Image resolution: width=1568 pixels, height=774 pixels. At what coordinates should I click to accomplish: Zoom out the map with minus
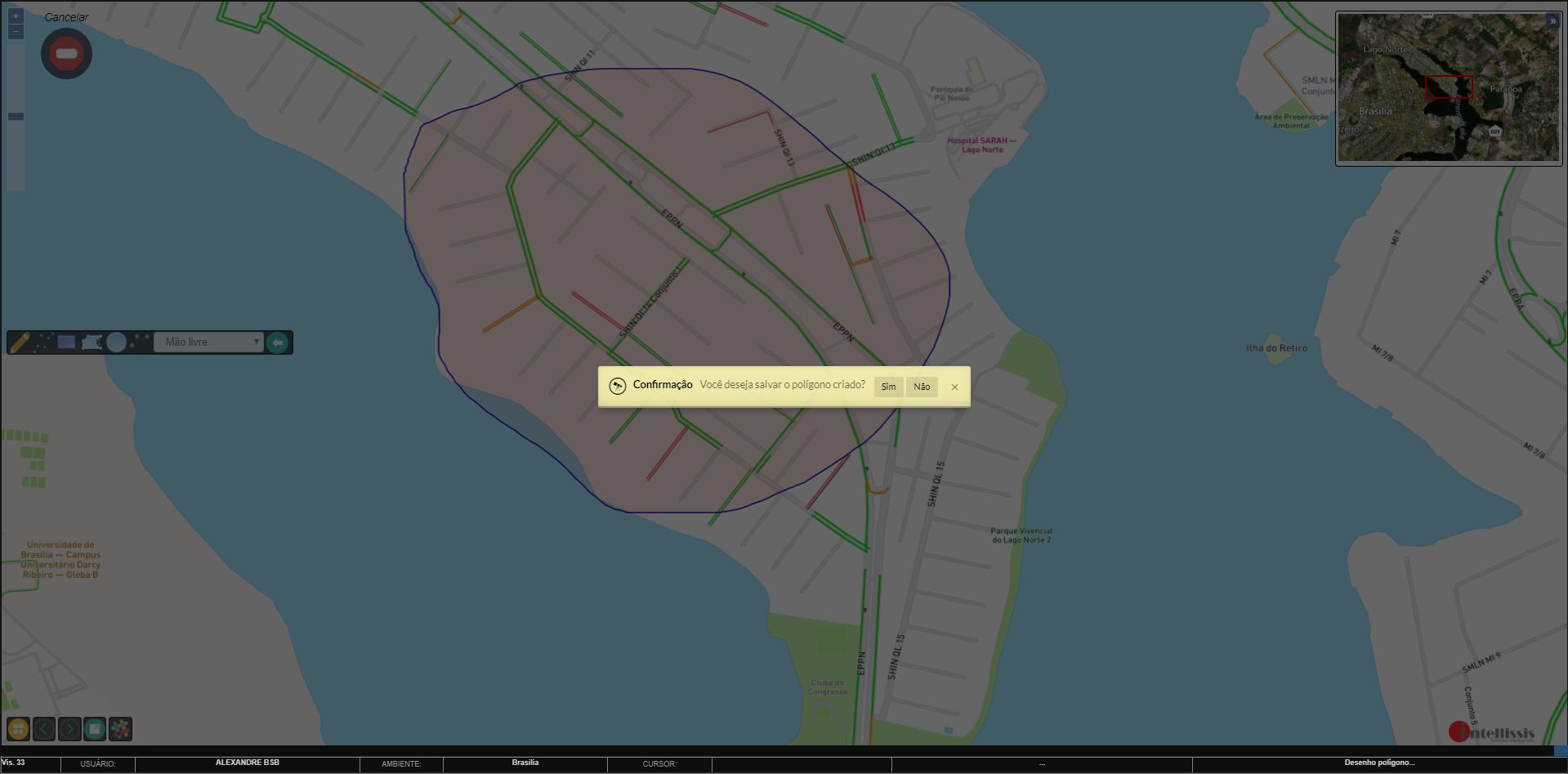(16, 32)
